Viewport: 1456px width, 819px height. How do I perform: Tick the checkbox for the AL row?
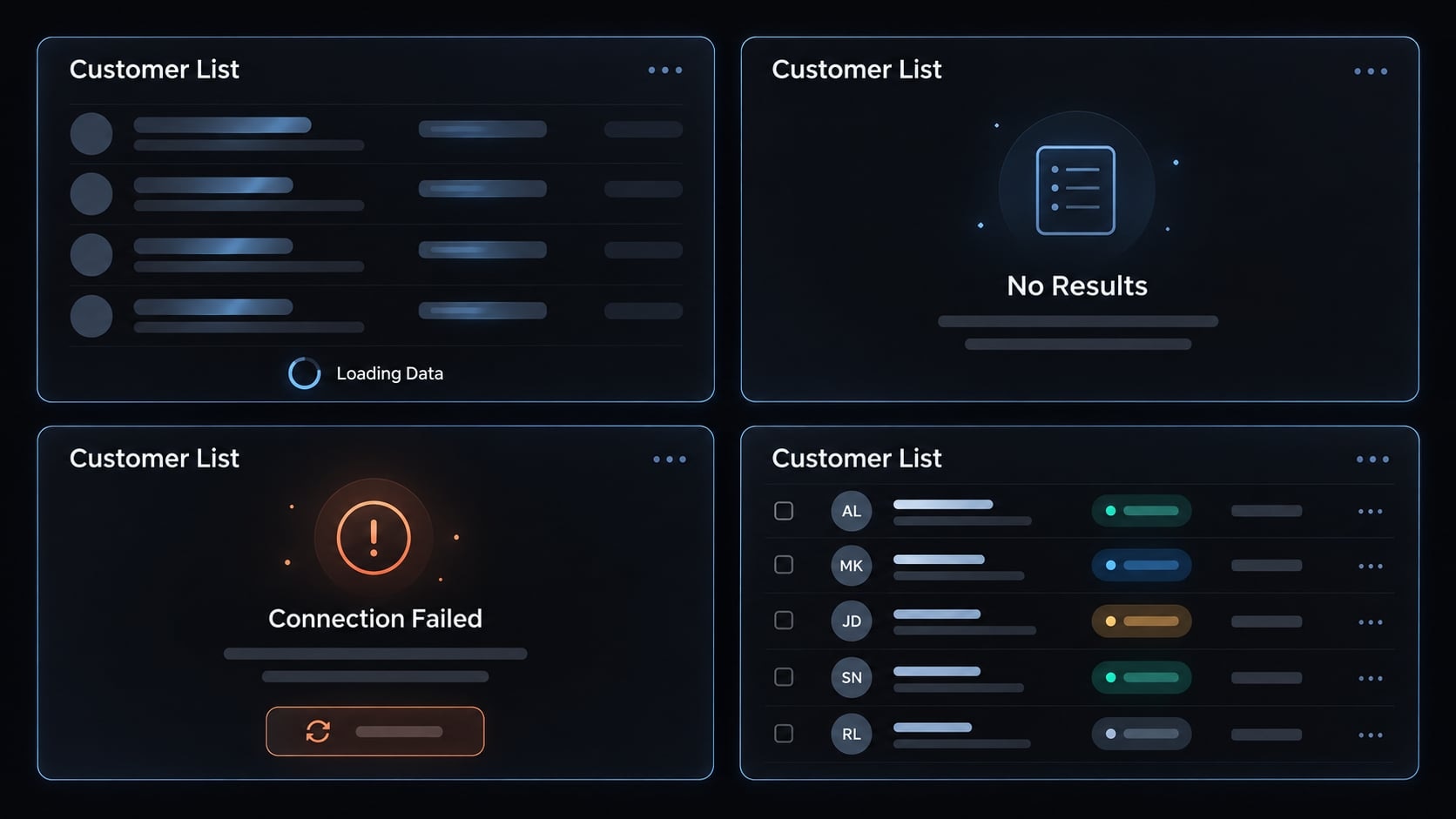pyautogui.click(x=784, y=511)
